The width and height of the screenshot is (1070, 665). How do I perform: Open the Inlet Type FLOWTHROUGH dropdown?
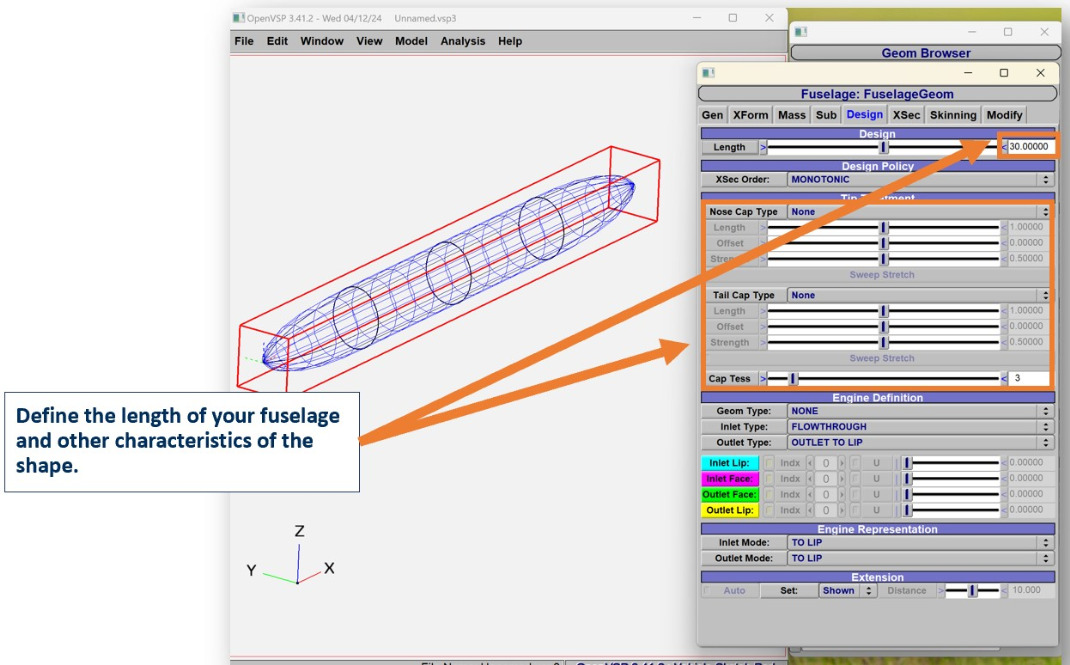click(x=919, y=427)
